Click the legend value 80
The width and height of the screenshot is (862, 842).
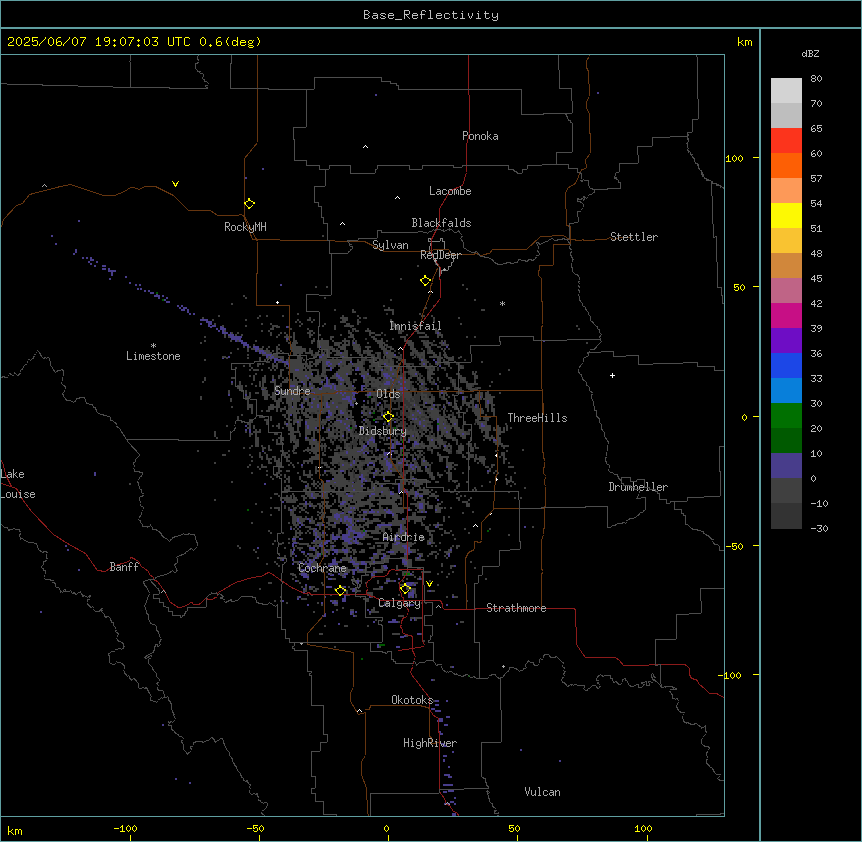(816, 79)
